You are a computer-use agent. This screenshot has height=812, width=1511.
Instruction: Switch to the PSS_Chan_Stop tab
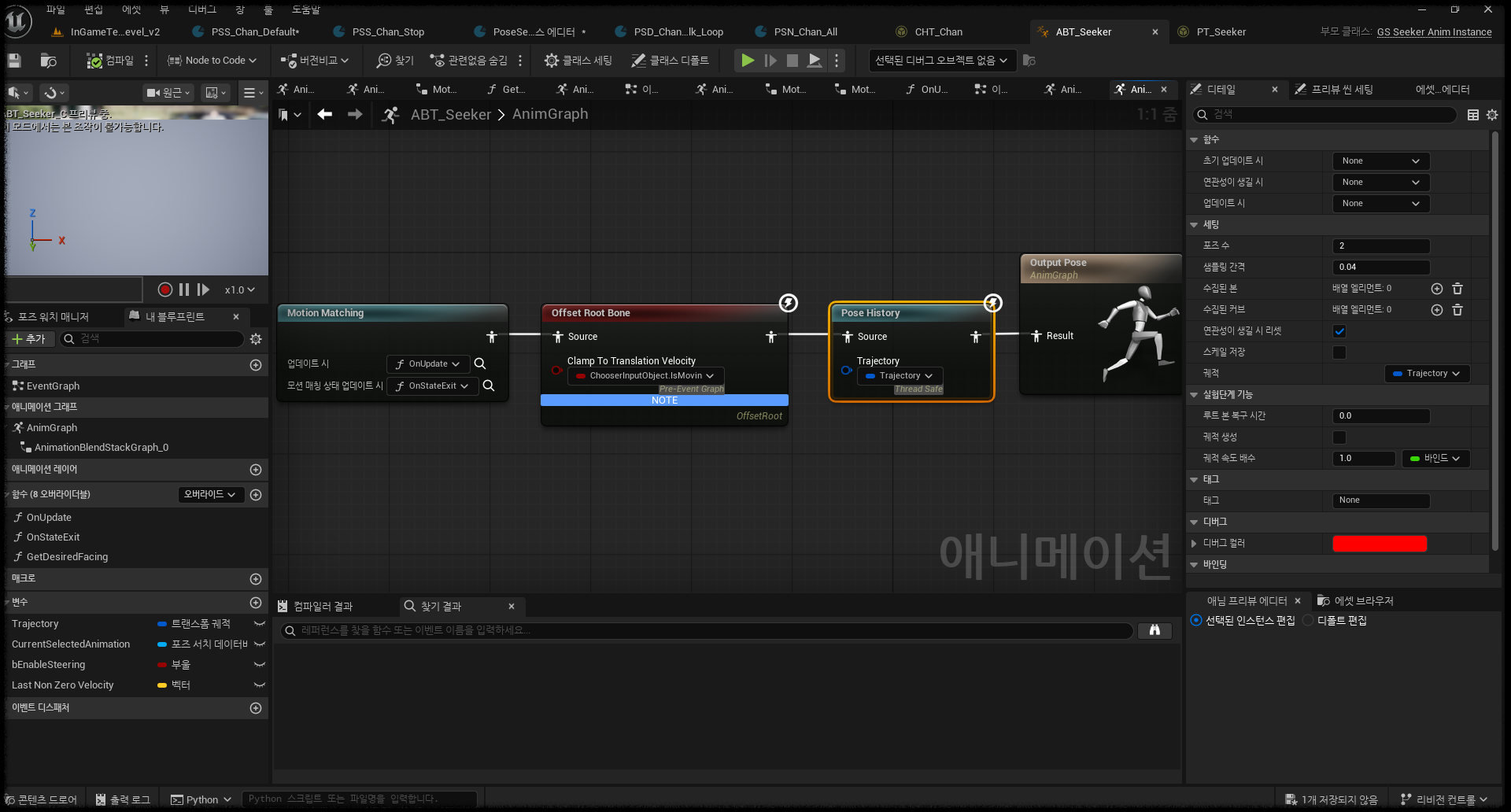(x=388, y=32)
